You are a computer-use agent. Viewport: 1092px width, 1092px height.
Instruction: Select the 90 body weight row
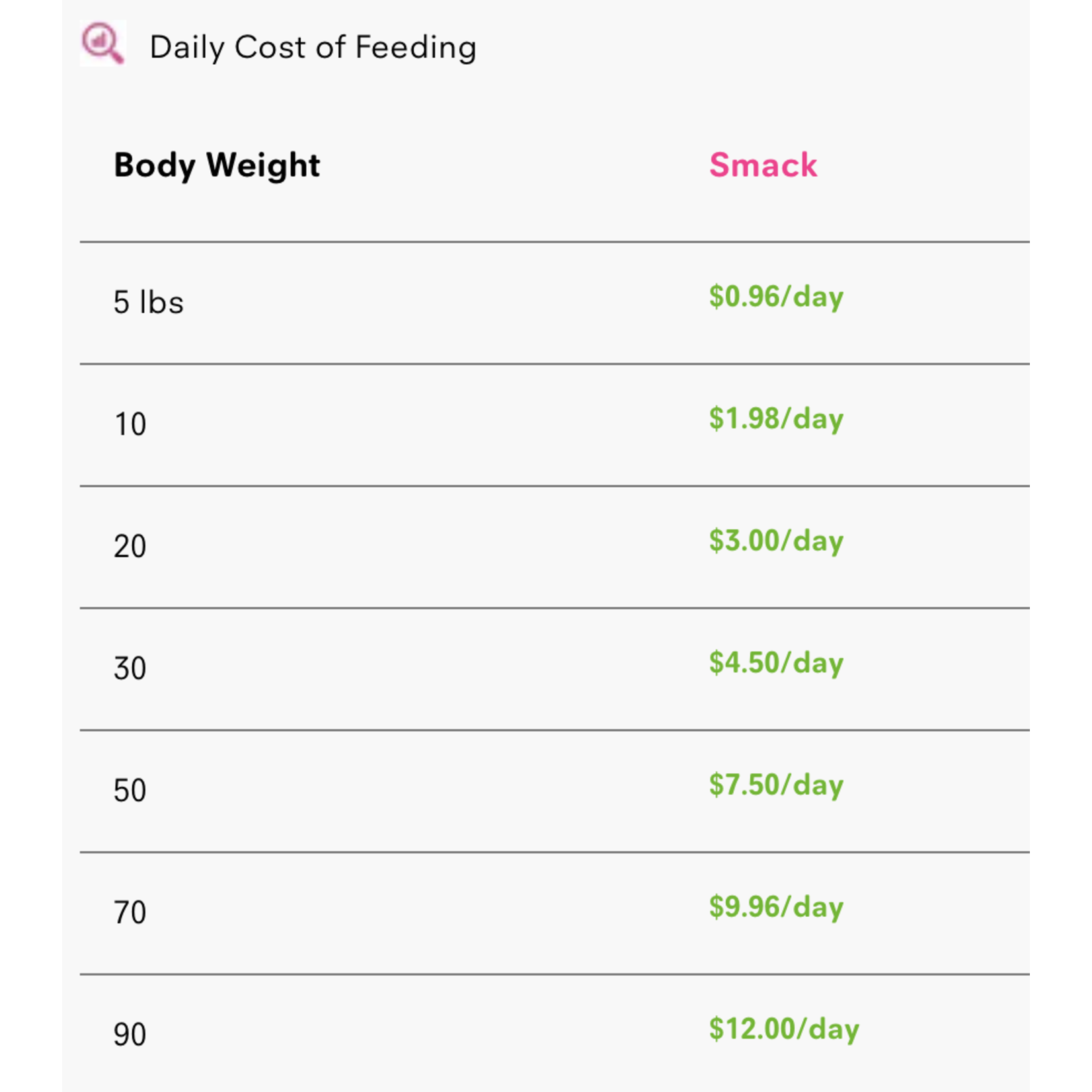[x=555, y=1034]
